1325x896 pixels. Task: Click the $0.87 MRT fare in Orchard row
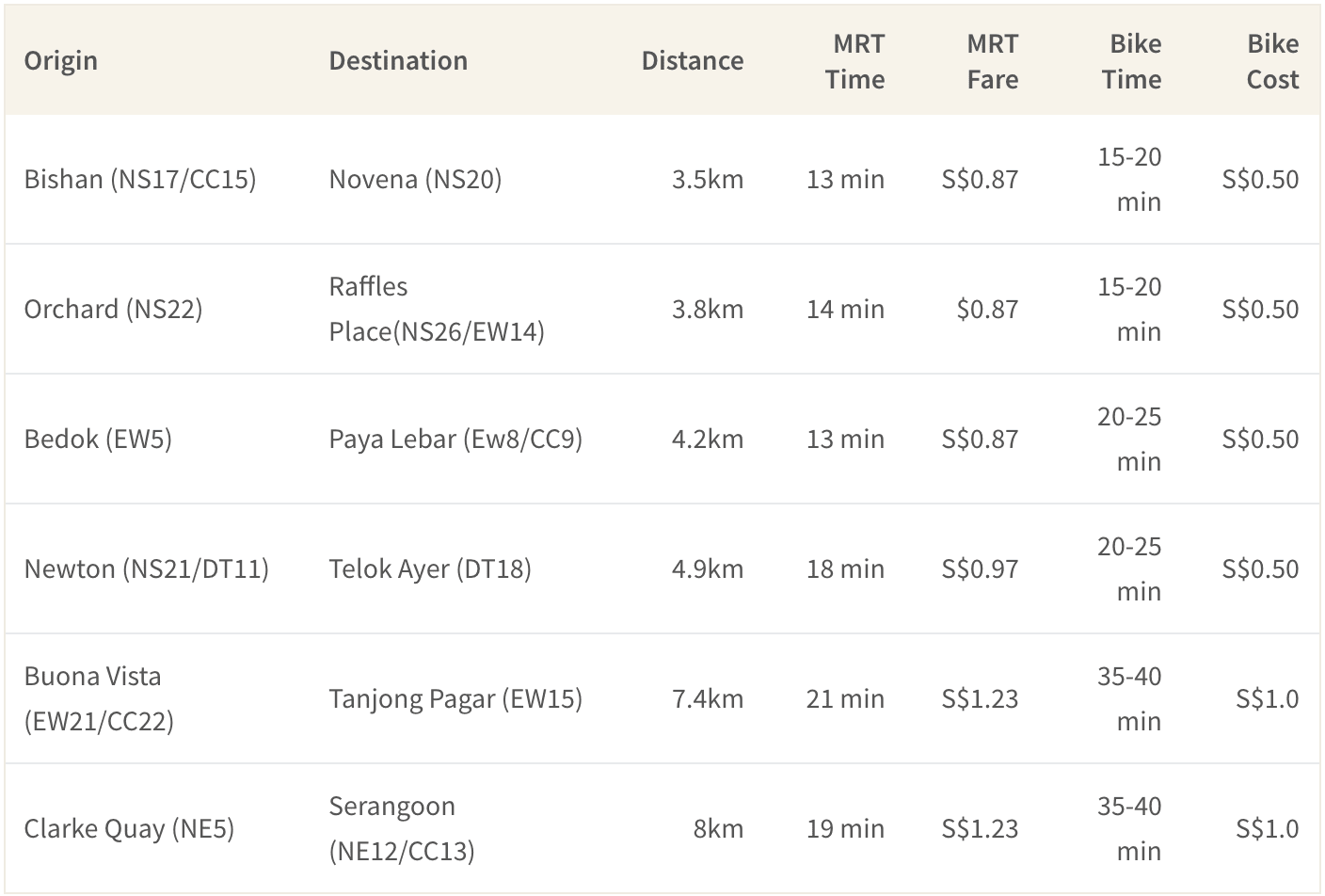(x=987, y=309)
